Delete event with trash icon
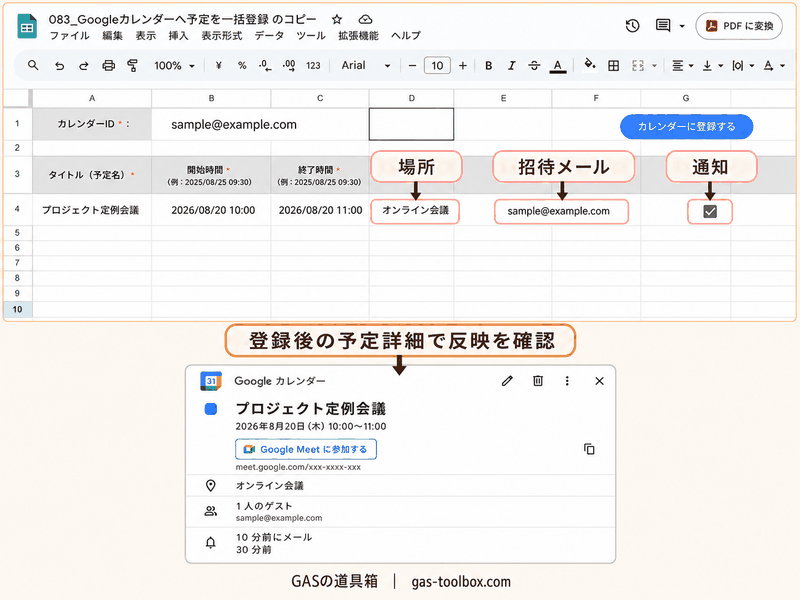This screenshot has width=800, height=600. (538, 381)
